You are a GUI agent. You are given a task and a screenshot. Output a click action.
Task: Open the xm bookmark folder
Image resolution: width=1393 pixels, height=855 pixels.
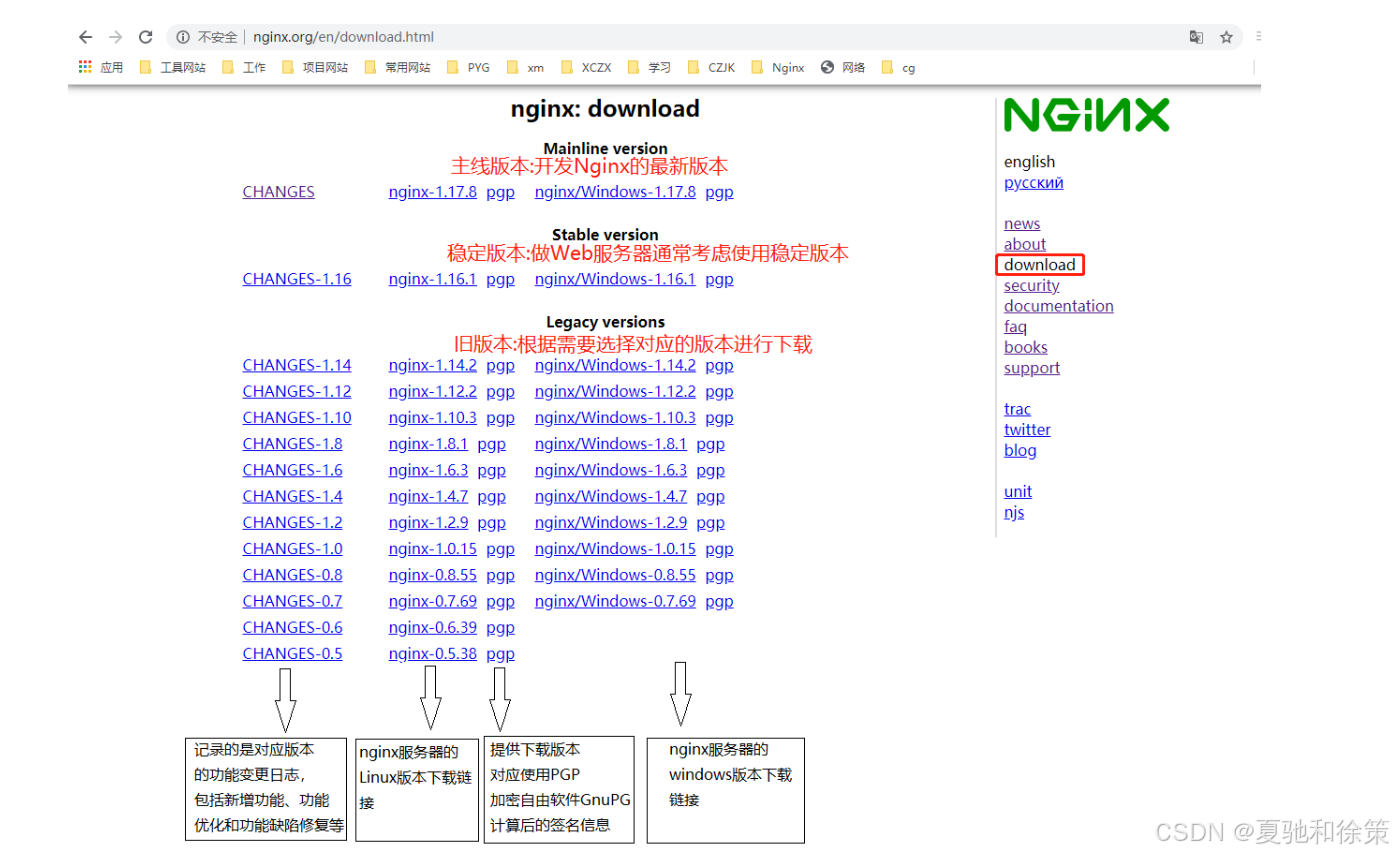point(525,68)
